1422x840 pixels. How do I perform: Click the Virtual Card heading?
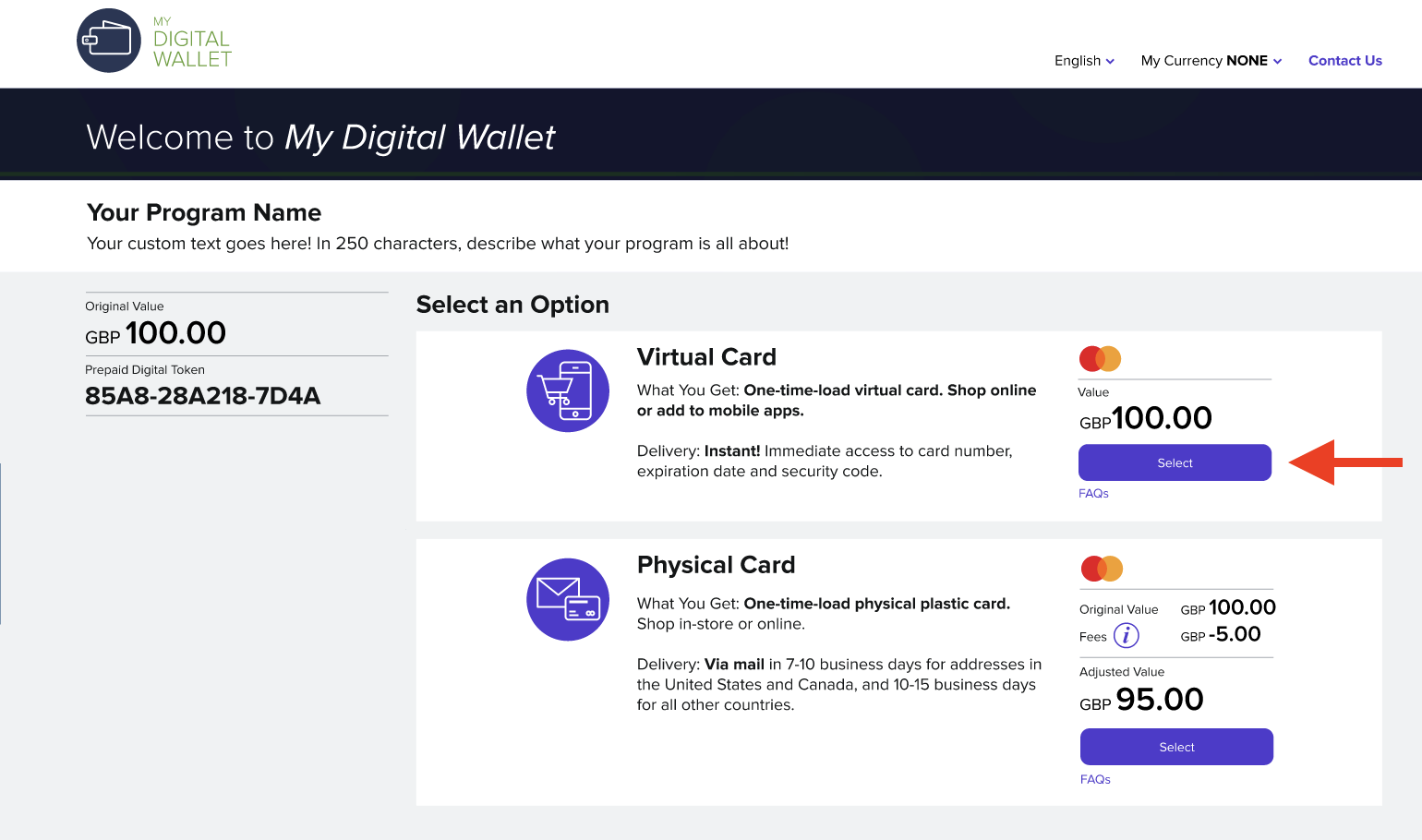[x=706, y=357]
